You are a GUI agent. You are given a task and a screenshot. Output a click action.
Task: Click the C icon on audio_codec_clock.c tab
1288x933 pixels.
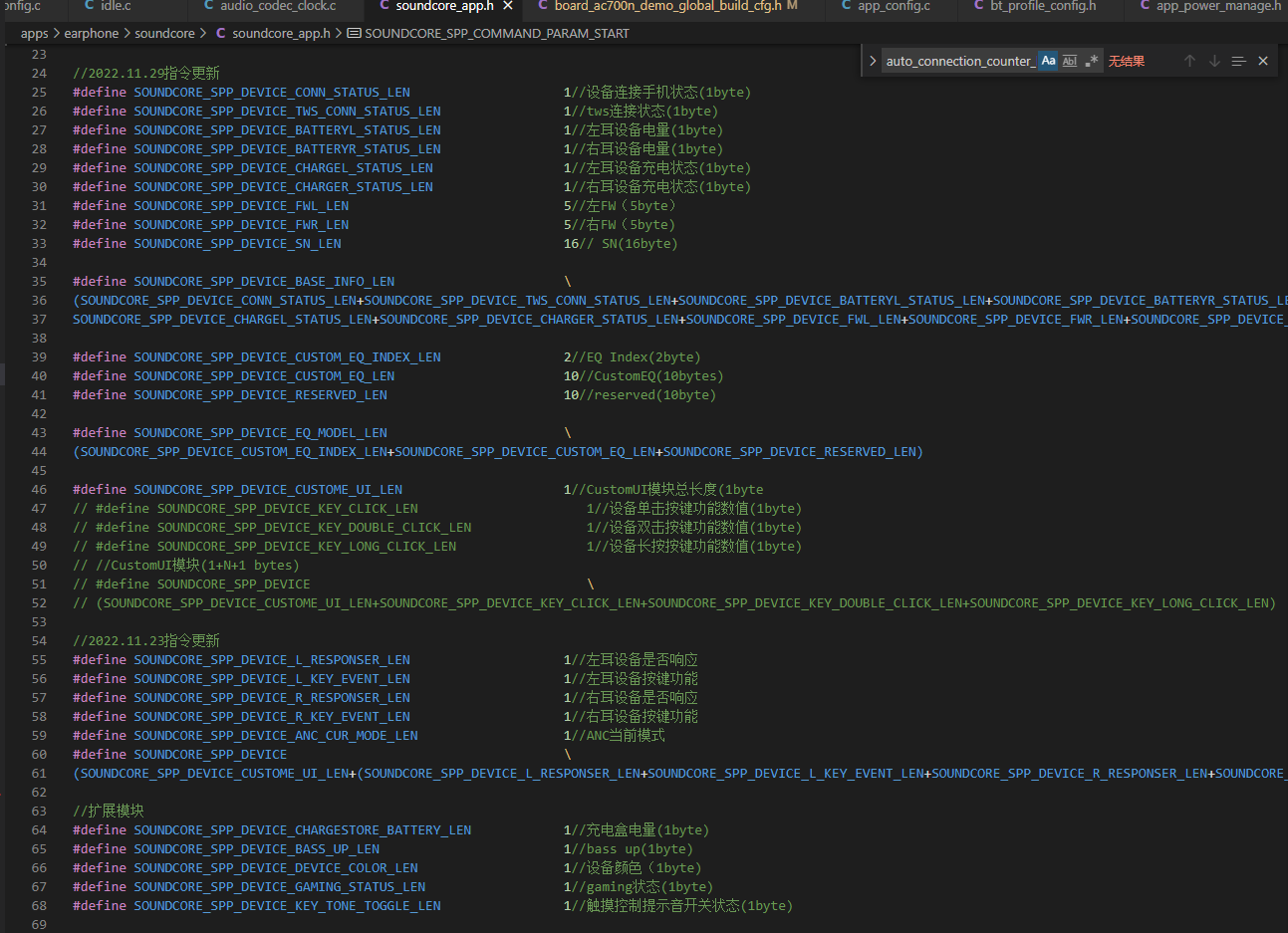209,6
